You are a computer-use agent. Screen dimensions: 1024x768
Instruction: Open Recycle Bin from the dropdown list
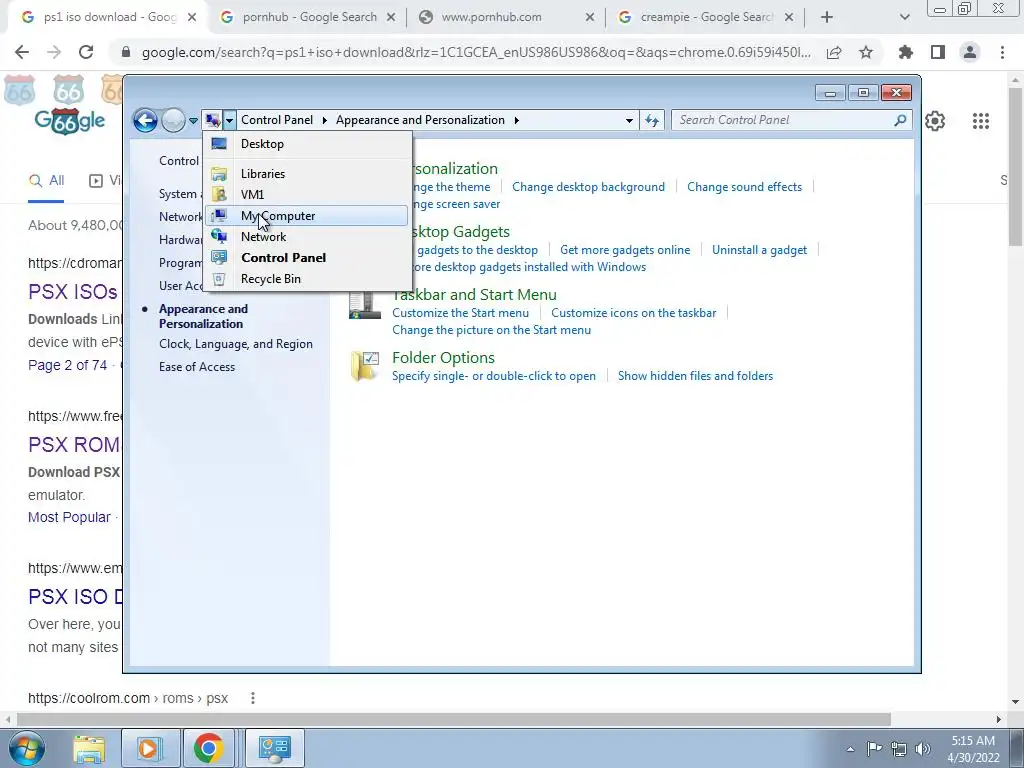pyautogui.click(x=306, y=279)
